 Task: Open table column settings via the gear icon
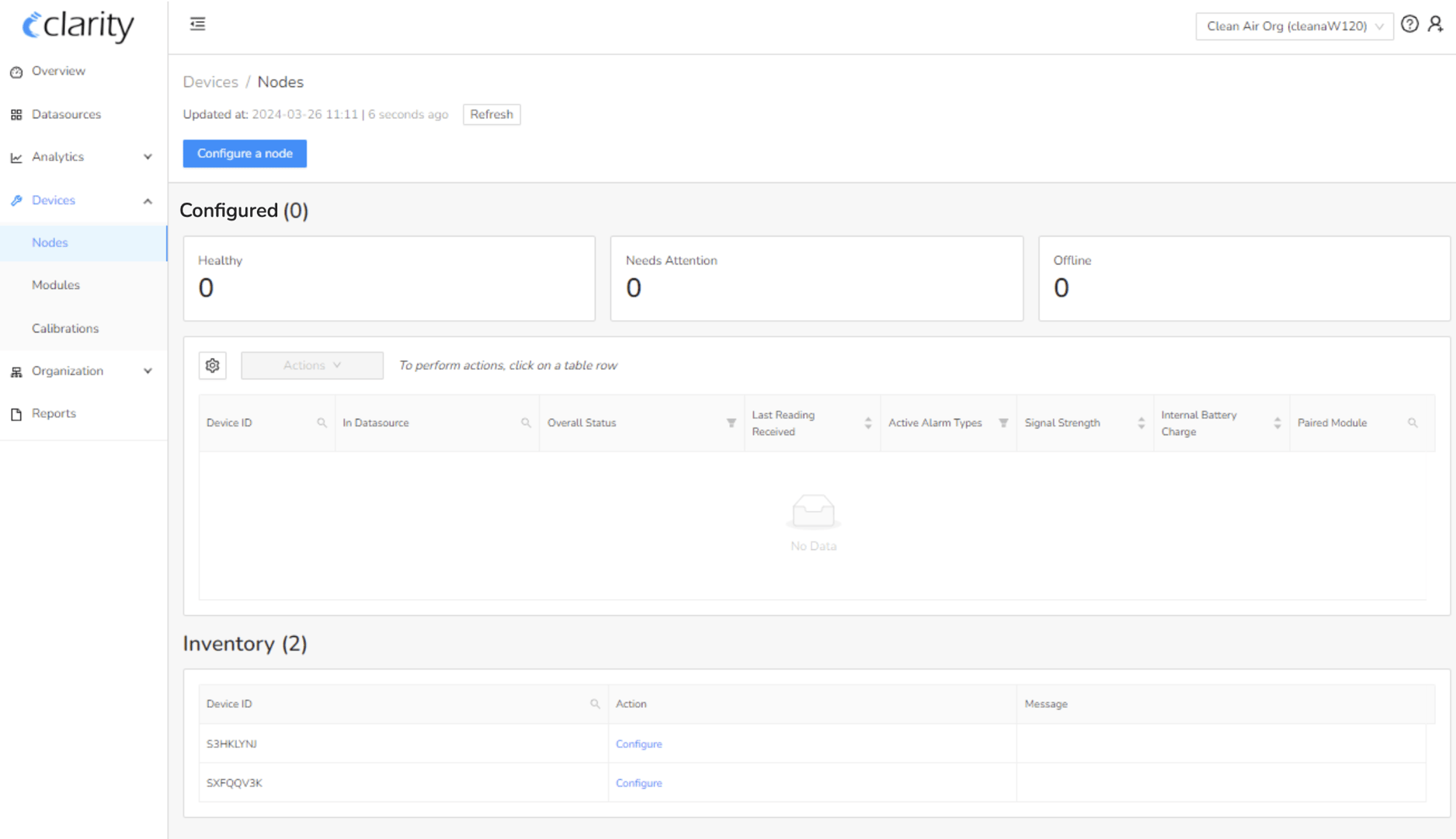tap(212, 365)
